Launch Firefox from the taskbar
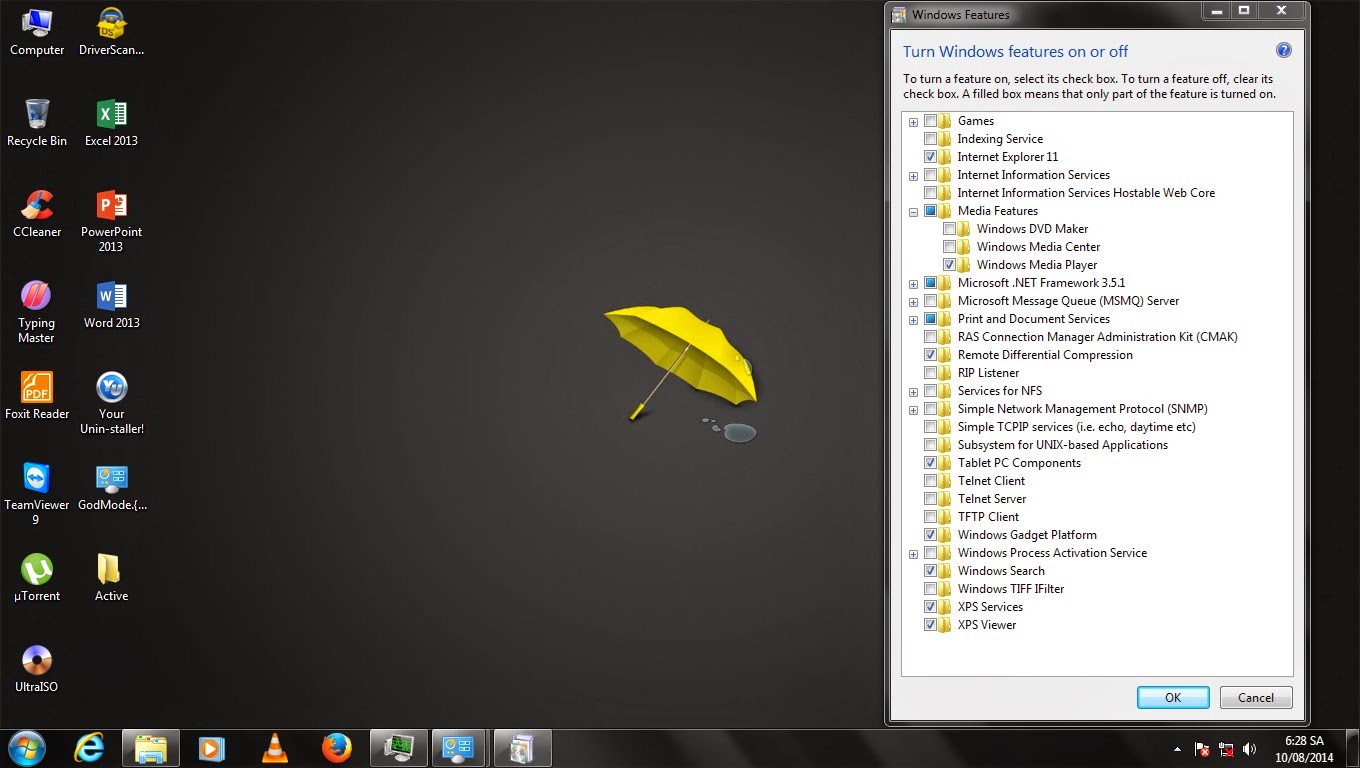This screenshot has height=768, width=1360. 337,748
